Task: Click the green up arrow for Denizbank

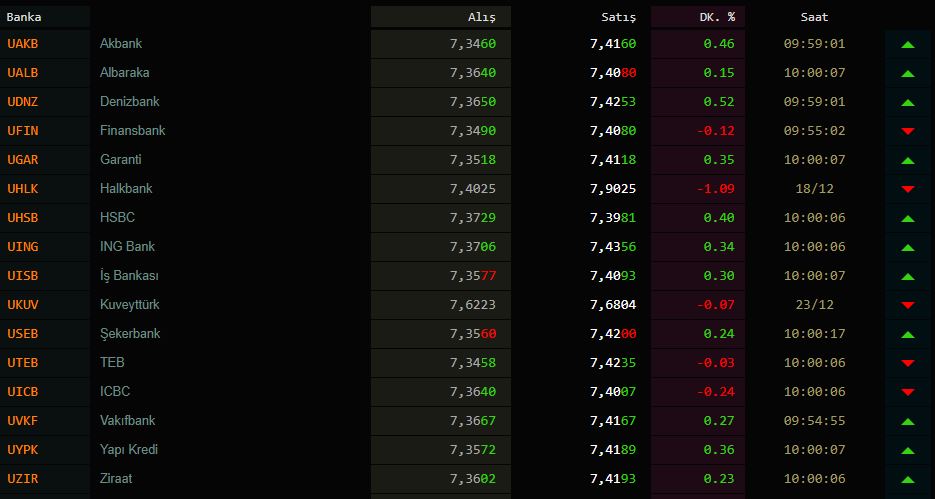Action: 908,103
